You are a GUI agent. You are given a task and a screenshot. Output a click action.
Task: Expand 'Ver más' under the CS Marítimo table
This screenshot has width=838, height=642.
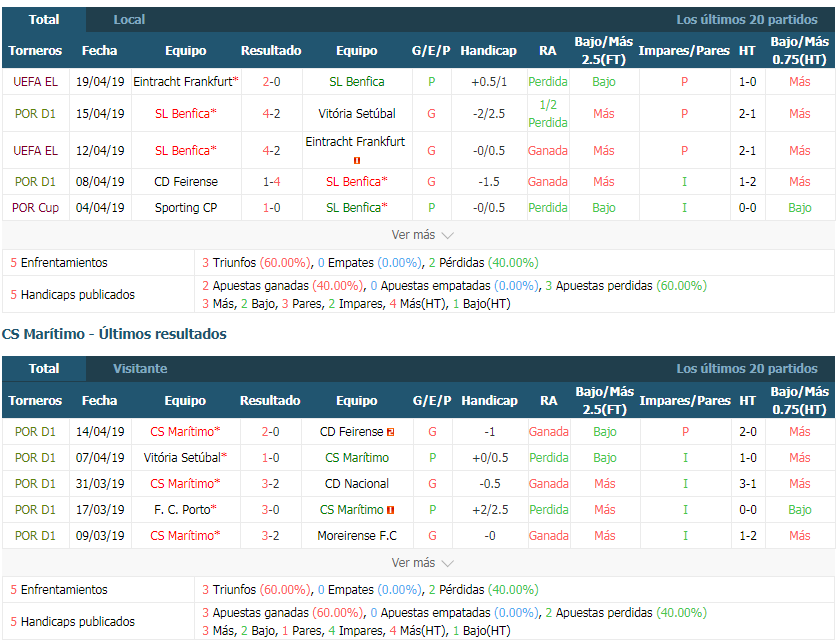[422, 563]
